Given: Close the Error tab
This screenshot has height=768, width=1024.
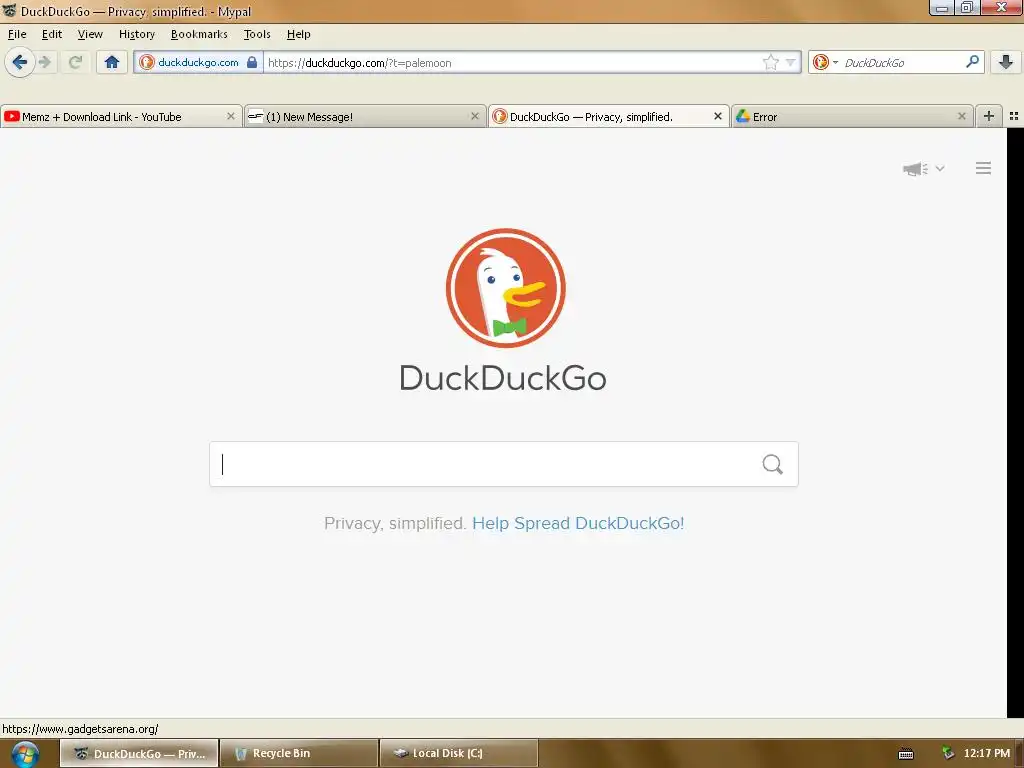Looking at the screenshot, I should pos(961,116).
